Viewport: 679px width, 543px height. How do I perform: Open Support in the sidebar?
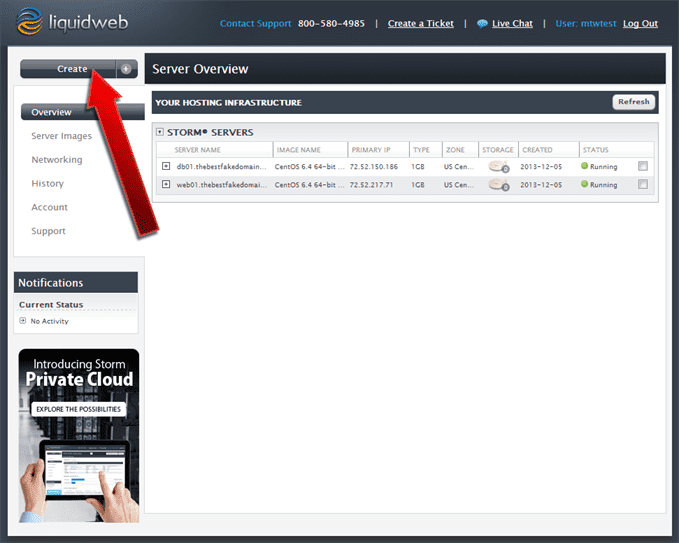pyautogui.click(x=48, y=231)
